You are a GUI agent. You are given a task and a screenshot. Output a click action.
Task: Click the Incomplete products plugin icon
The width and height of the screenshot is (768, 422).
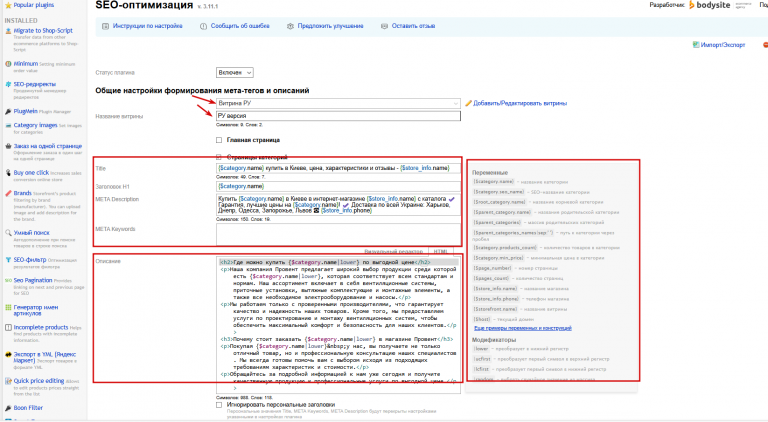click(x=8, y=328)
